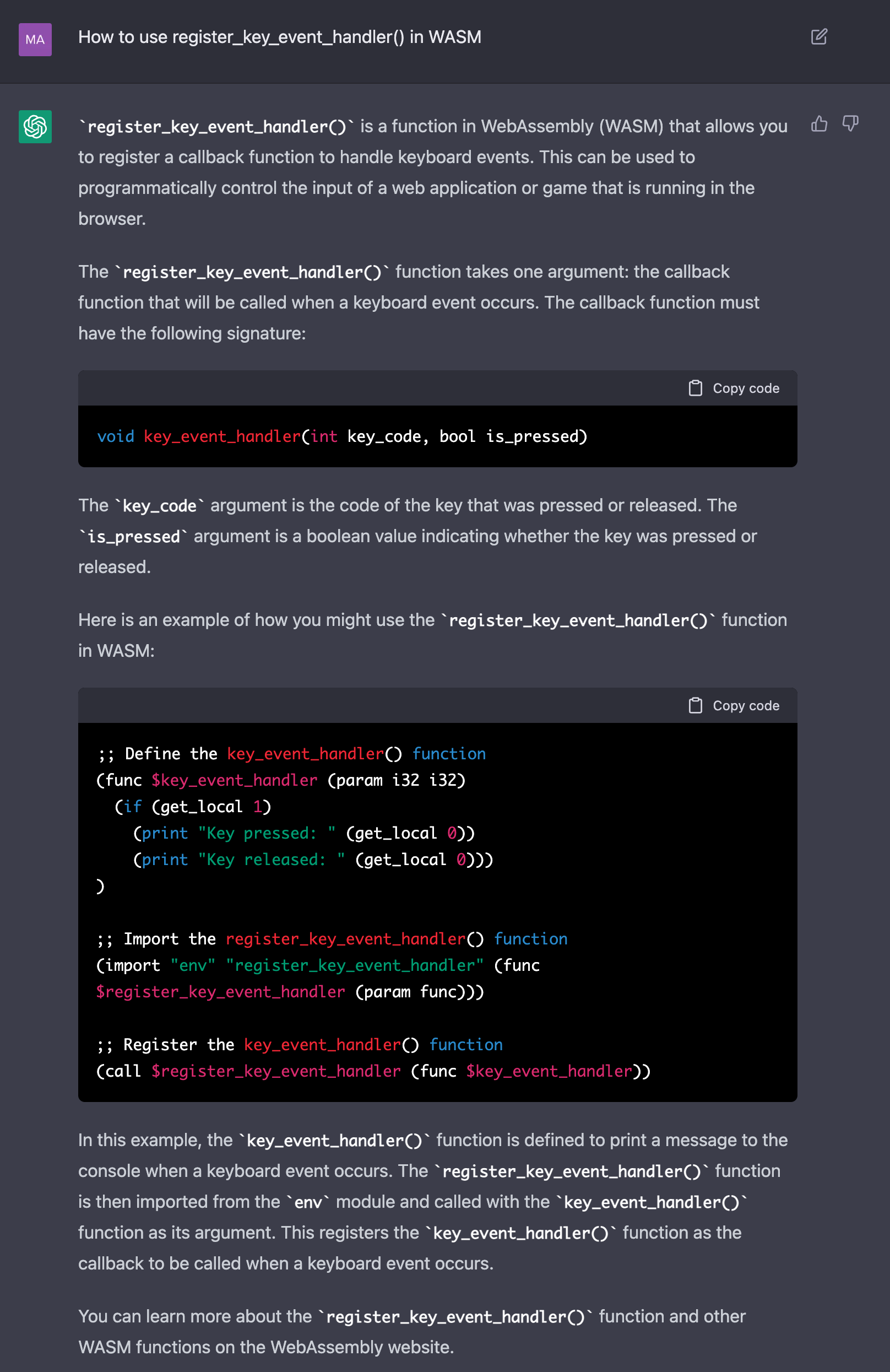Click the ChatGPT assistant avatar

pos(35,127)
